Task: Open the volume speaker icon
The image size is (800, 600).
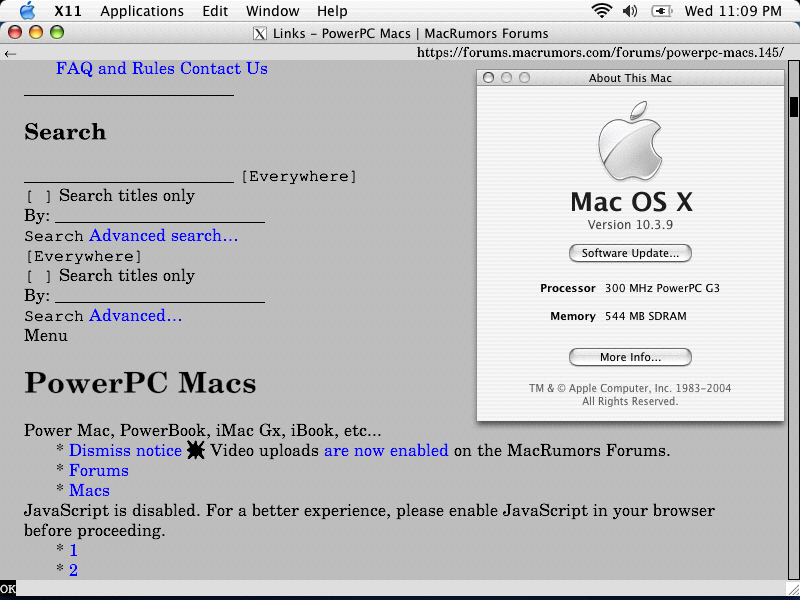Action: pos(630,11)
